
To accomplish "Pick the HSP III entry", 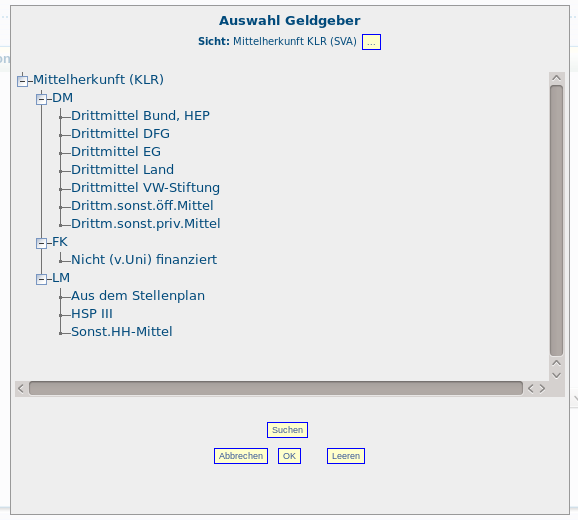I will [x=92, y=314].
